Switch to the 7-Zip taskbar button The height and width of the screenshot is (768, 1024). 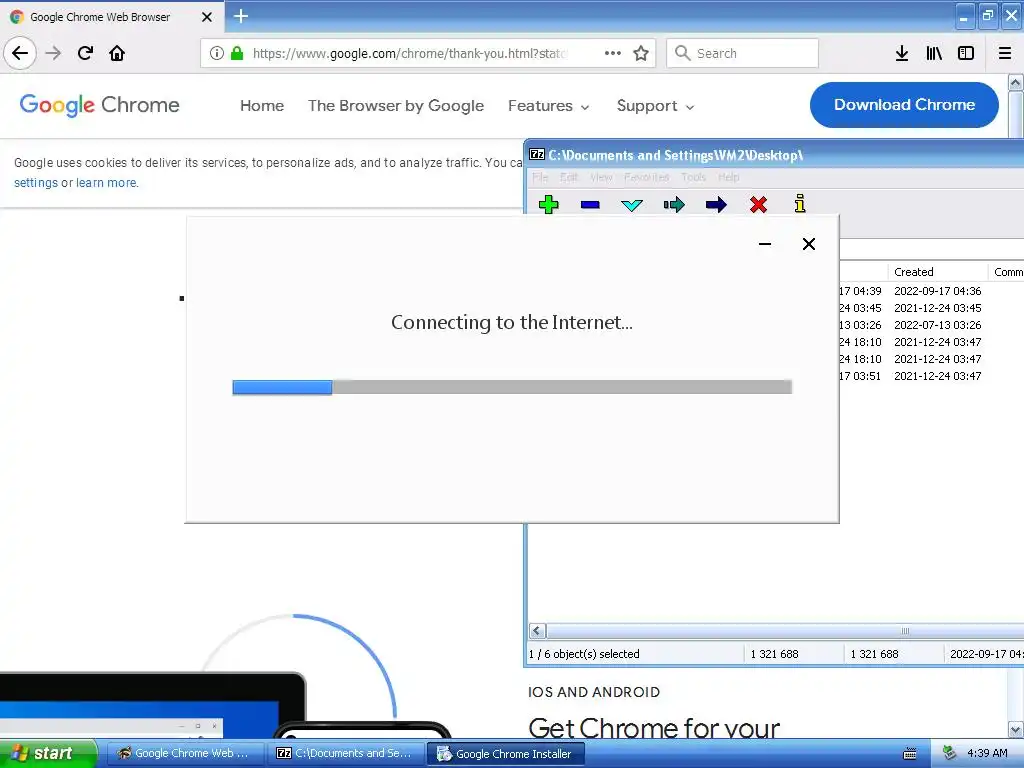tap(345, 753)
